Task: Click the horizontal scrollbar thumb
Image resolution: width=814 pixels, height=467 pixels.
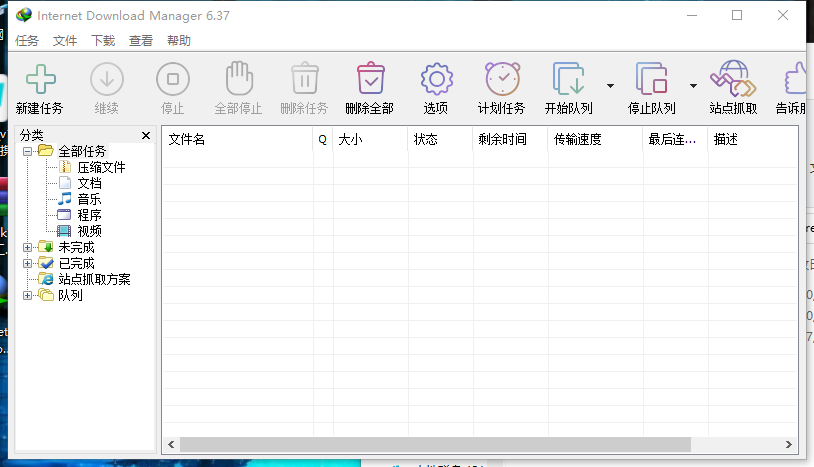Action: pos(435,445)
